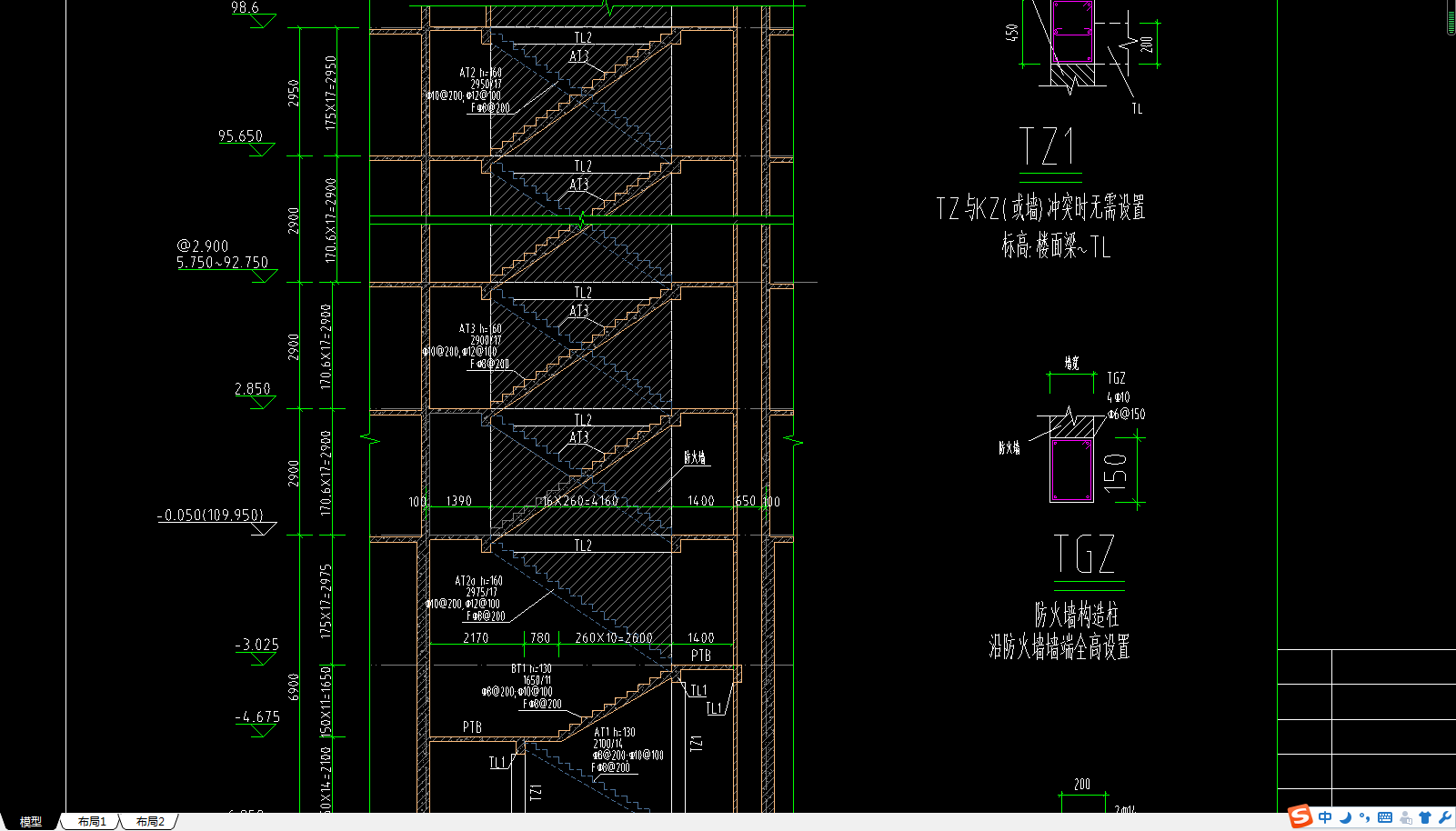Select the '沿防火墙墙端全高设置' note
The height and width of the screenshot is (831, 1456).
[1059, 646]
